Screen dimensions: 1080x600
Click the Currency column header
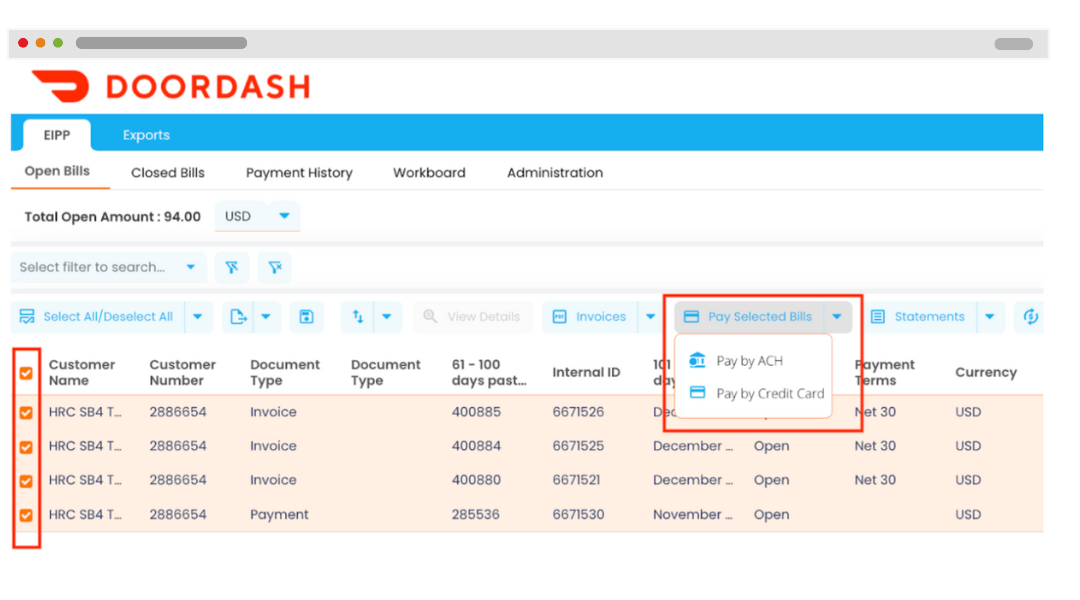point(986,373)
